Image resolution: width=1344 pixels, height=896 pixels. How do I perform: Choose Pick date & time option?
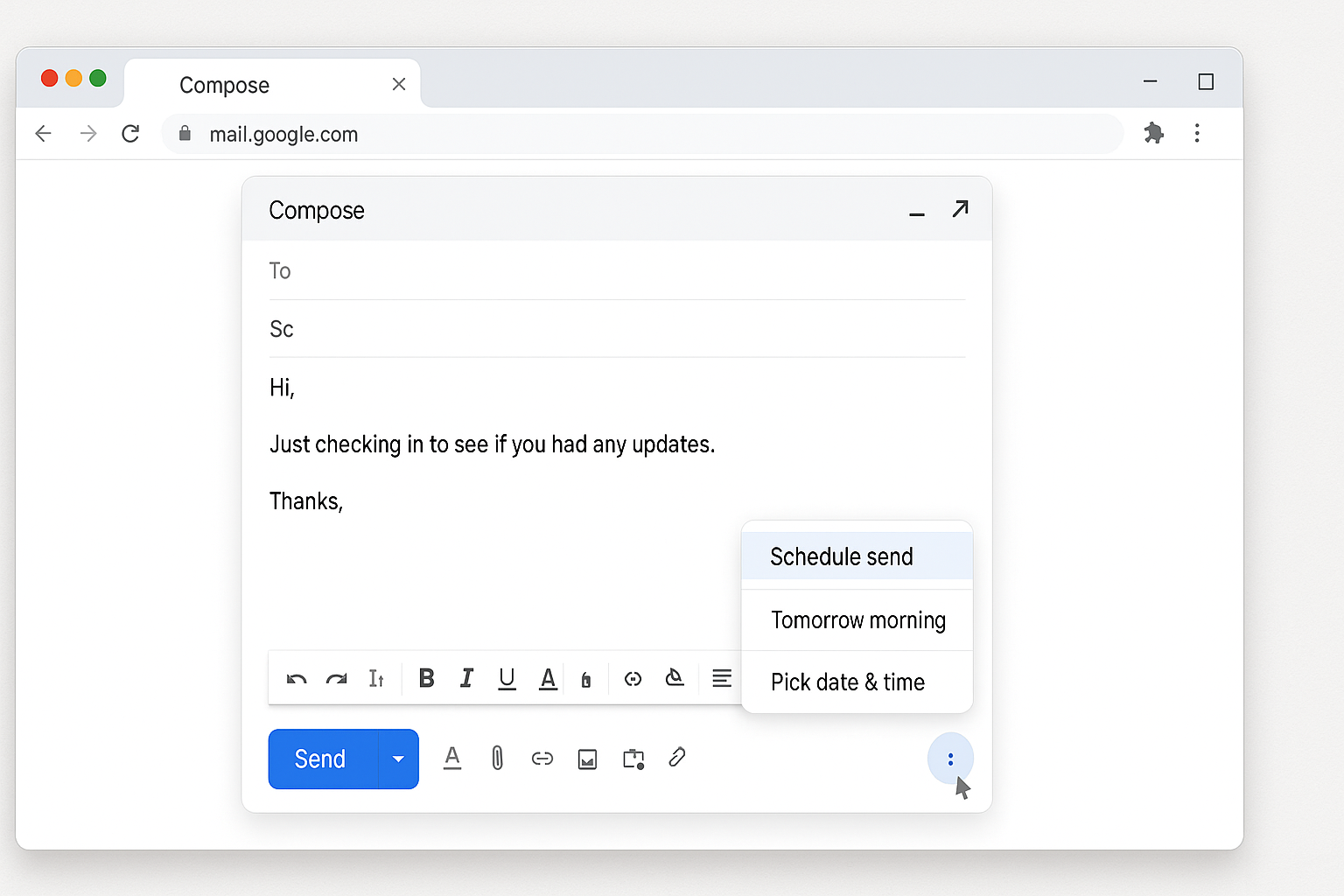tap(857, 682)
